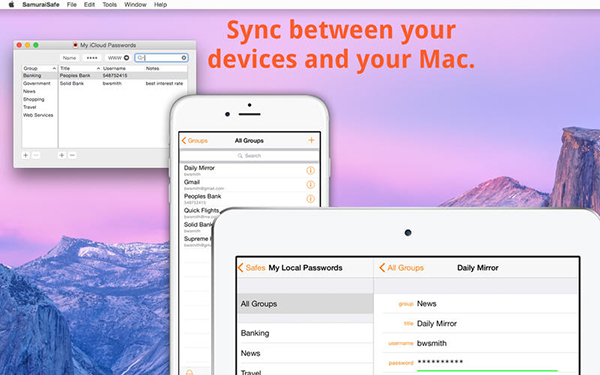Select the All Groups row in iPad sidebar
600x375 pixels.
[x=305, y=304]
